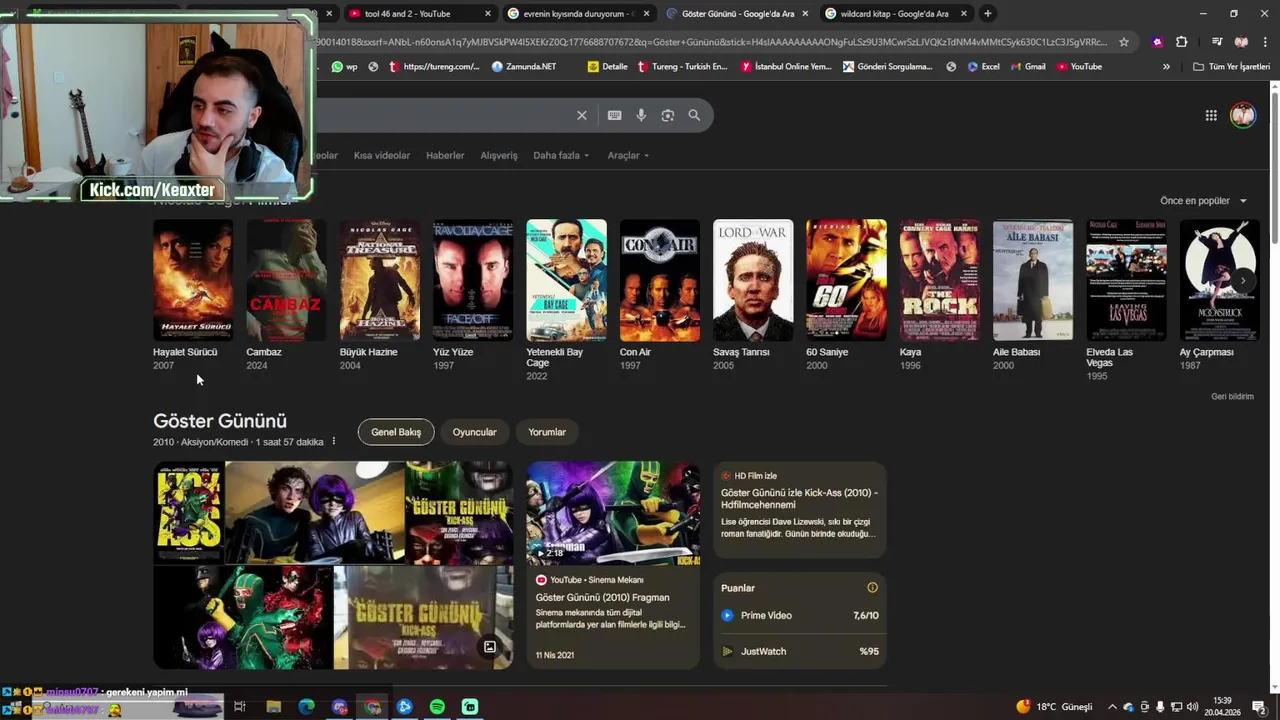Viewport: 1280px width, 720px height.
Task: Open the Zamunda.NET bookmark
Action: 524,67
